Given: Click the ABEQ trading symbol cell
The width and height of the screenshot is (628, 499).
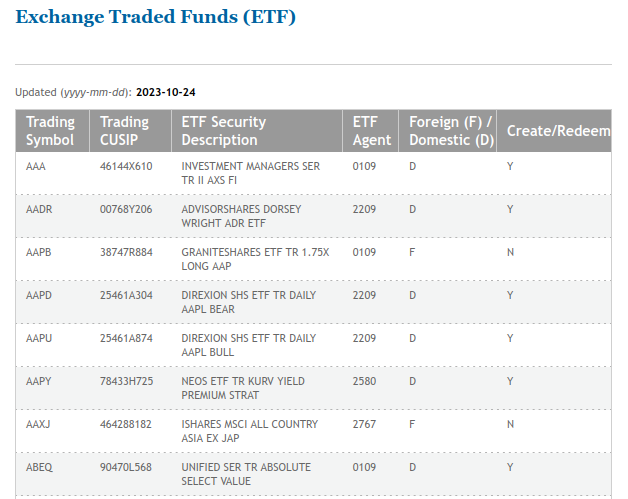Looking at the screenshot, I should pos(39,467).
